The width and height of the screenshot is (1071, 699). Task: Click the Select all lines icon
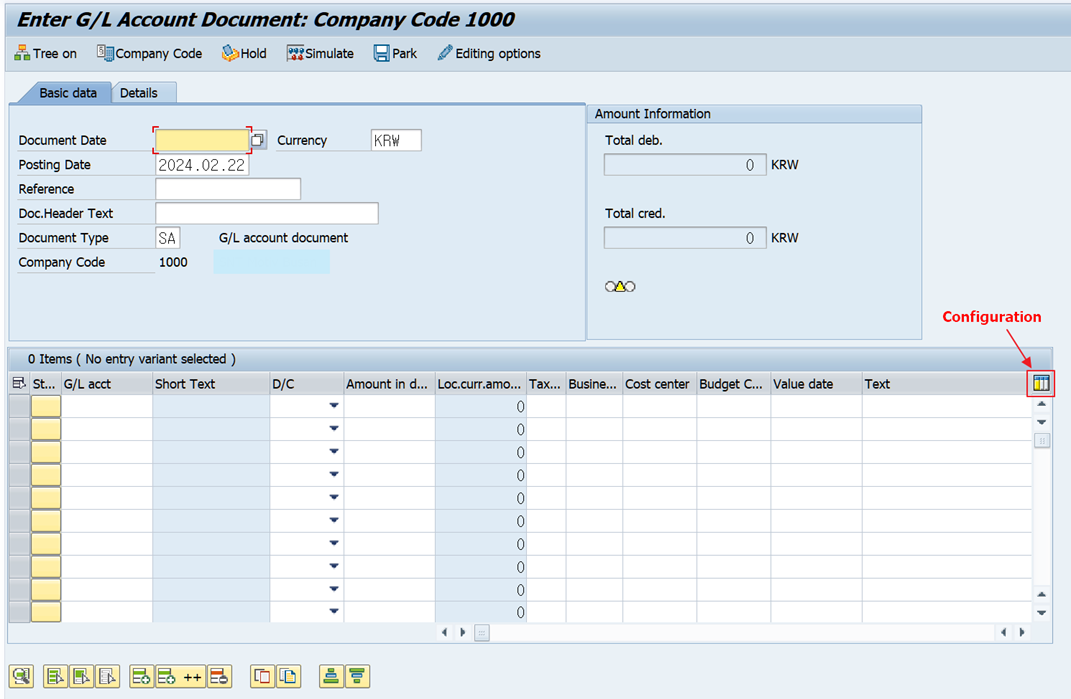55,676
